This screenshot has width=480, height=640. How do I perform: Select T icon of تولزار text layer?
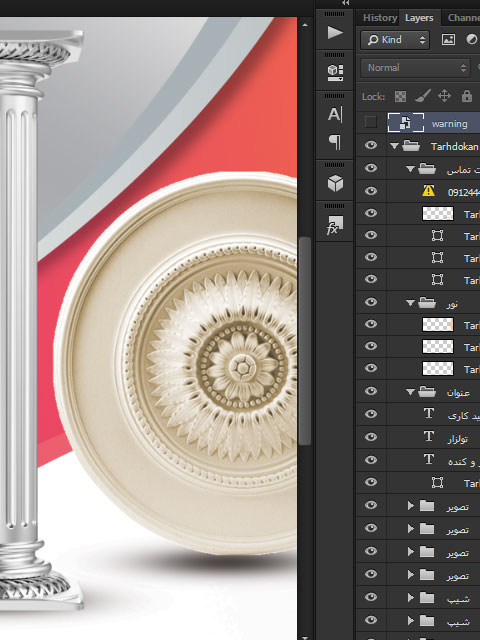click(429, 436)
